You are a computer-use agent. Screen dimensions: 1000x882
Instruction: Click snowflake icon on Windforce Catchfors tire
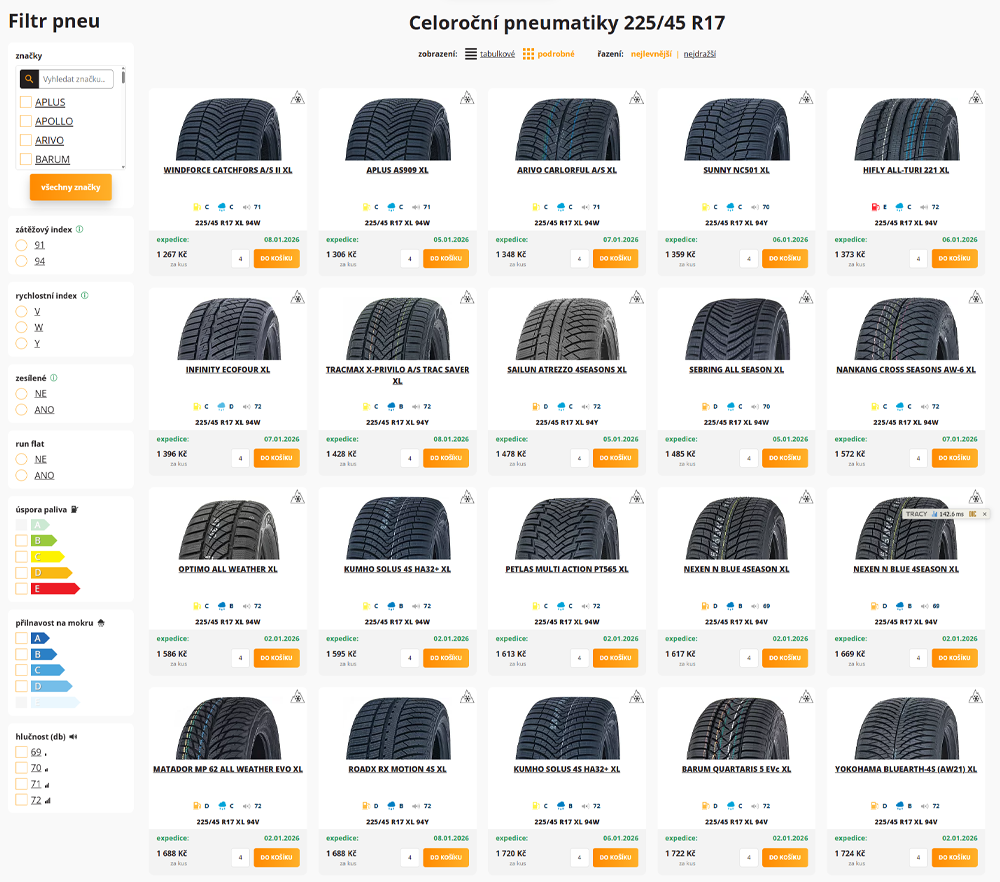[x=297, y=98]
